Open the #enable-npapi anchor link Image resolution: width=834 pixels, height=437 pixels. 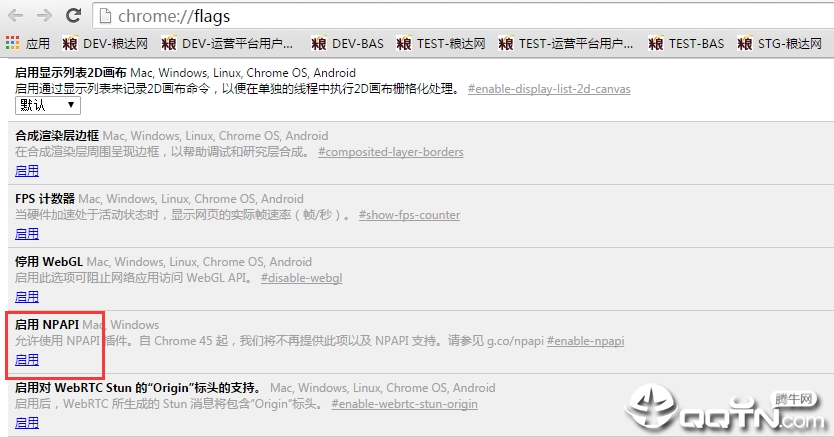point(586,341)
